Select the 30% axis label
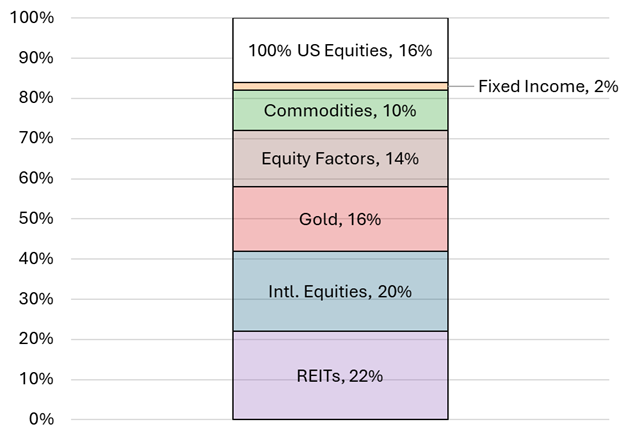Viewport: 624px width, 438px height. (x=38, y=299)
